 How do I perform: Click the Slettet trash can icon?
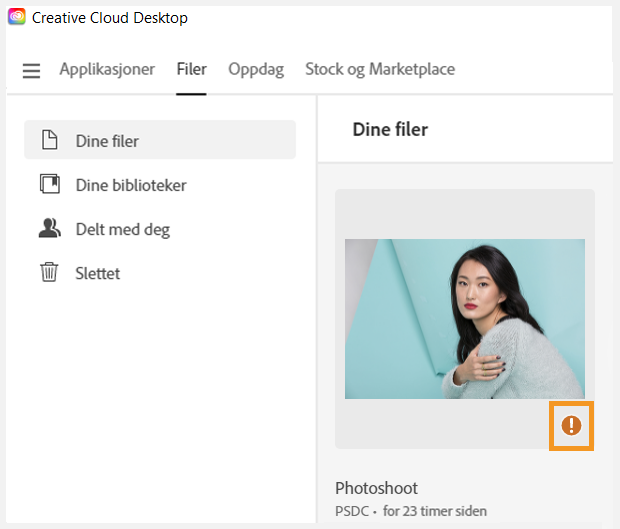(49, 272)
